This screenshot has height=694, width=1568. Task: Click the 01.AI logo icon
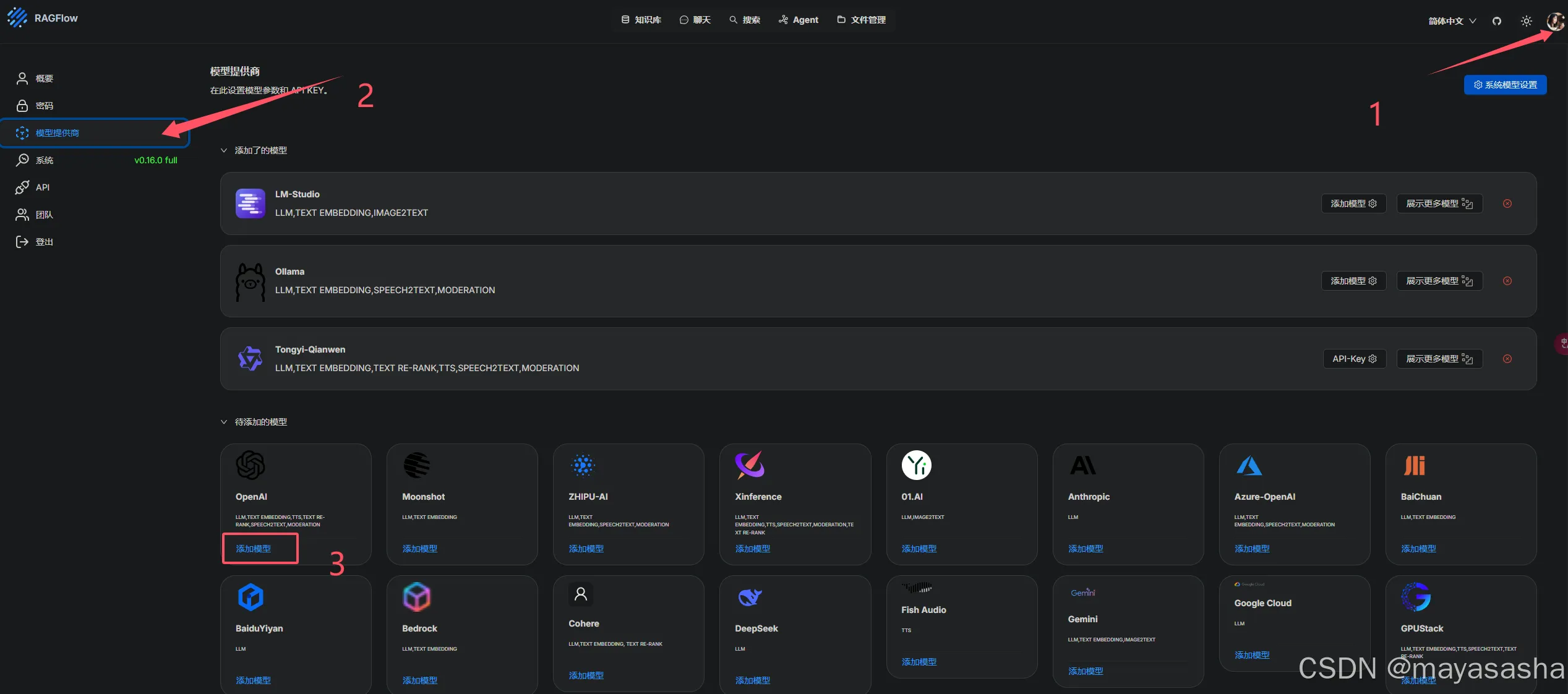click(916, 465)
